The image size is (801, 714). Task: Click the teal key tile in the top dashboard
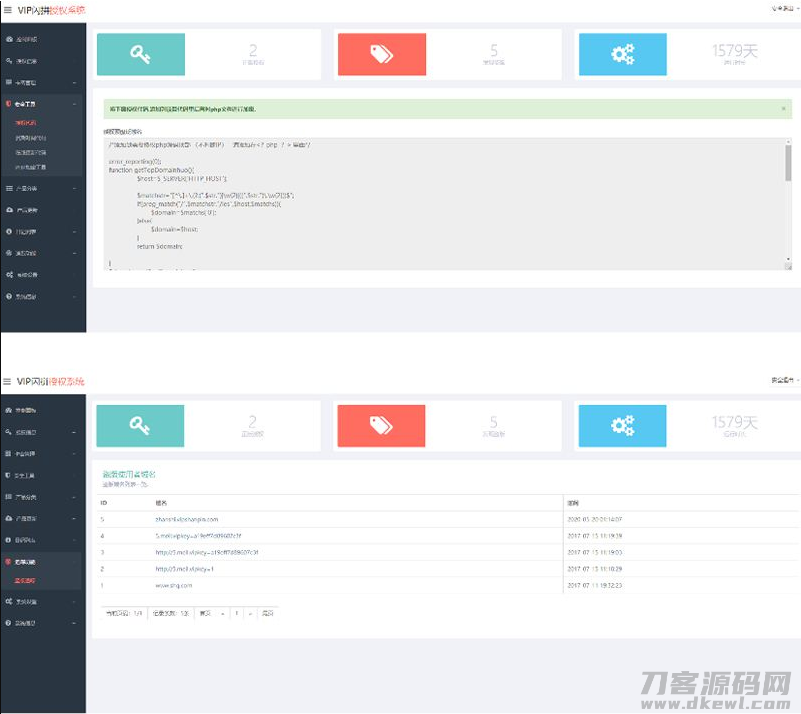coord(140,54)
